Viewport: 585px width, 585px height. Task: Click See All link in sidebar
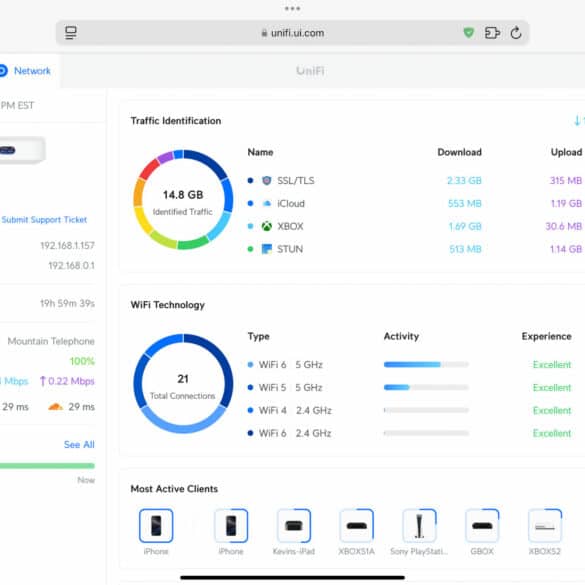click(x=79, y=444)
